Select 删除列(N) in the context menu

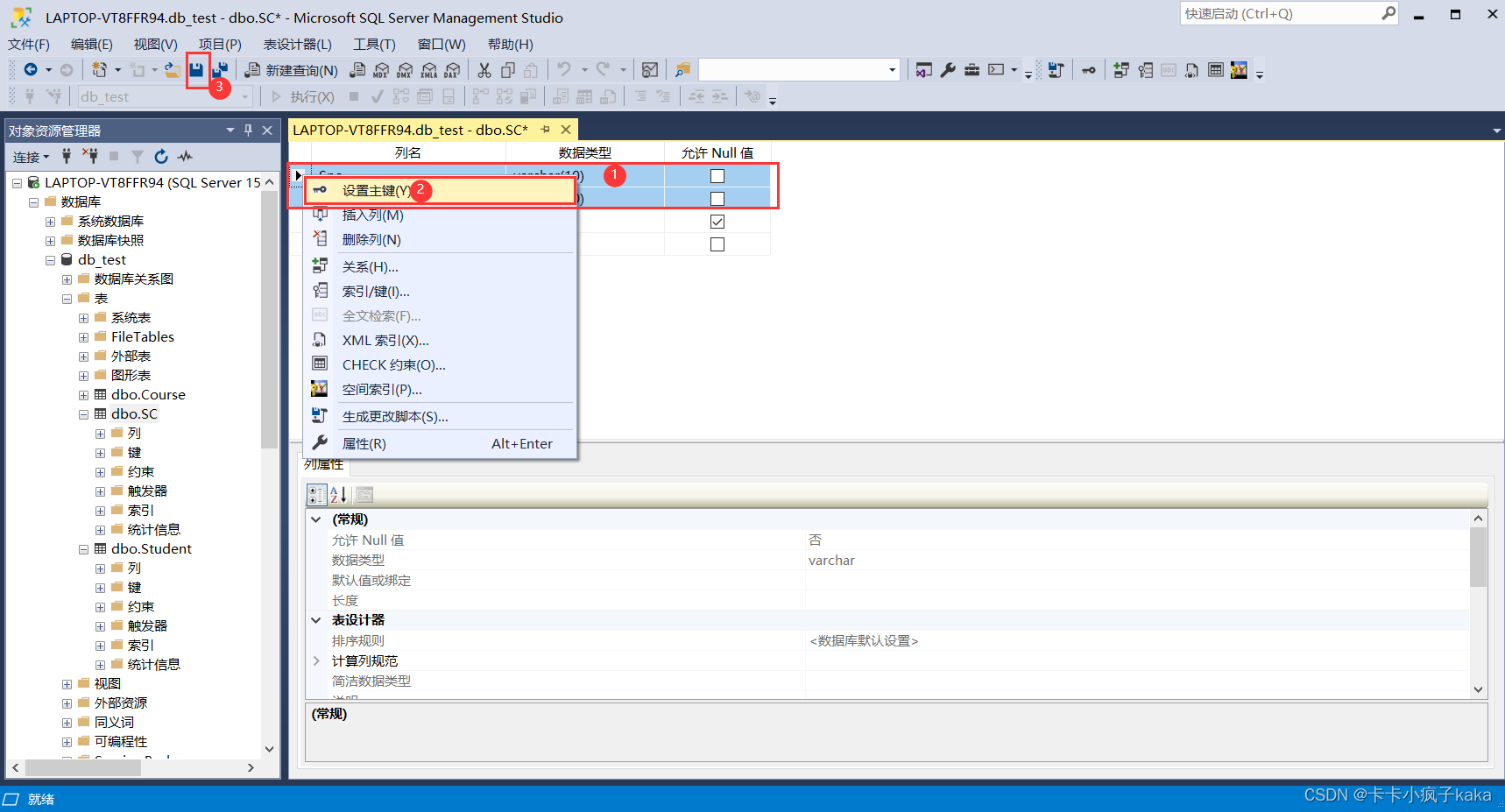point(441,240)
